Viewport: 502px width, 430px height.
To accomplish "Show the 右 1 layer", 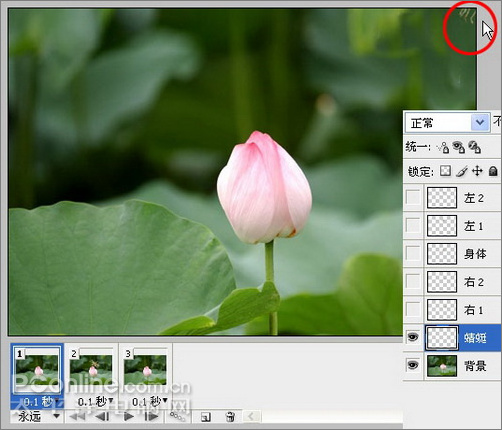I will pos(413,310).
